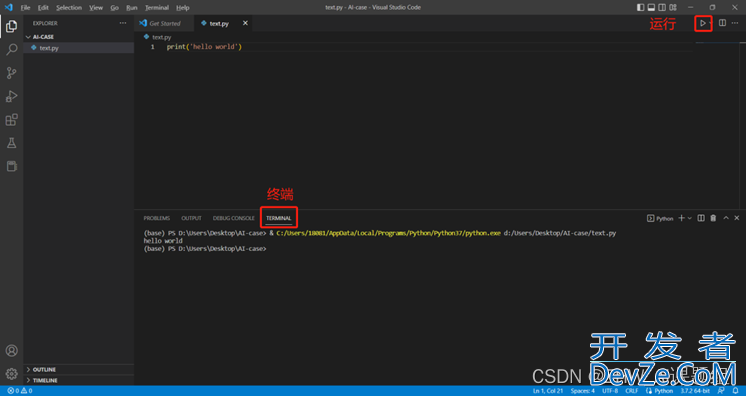The width and height of the screenshot is (746, 396).
Task: Open the Edit menu
Action: point(43,8)
